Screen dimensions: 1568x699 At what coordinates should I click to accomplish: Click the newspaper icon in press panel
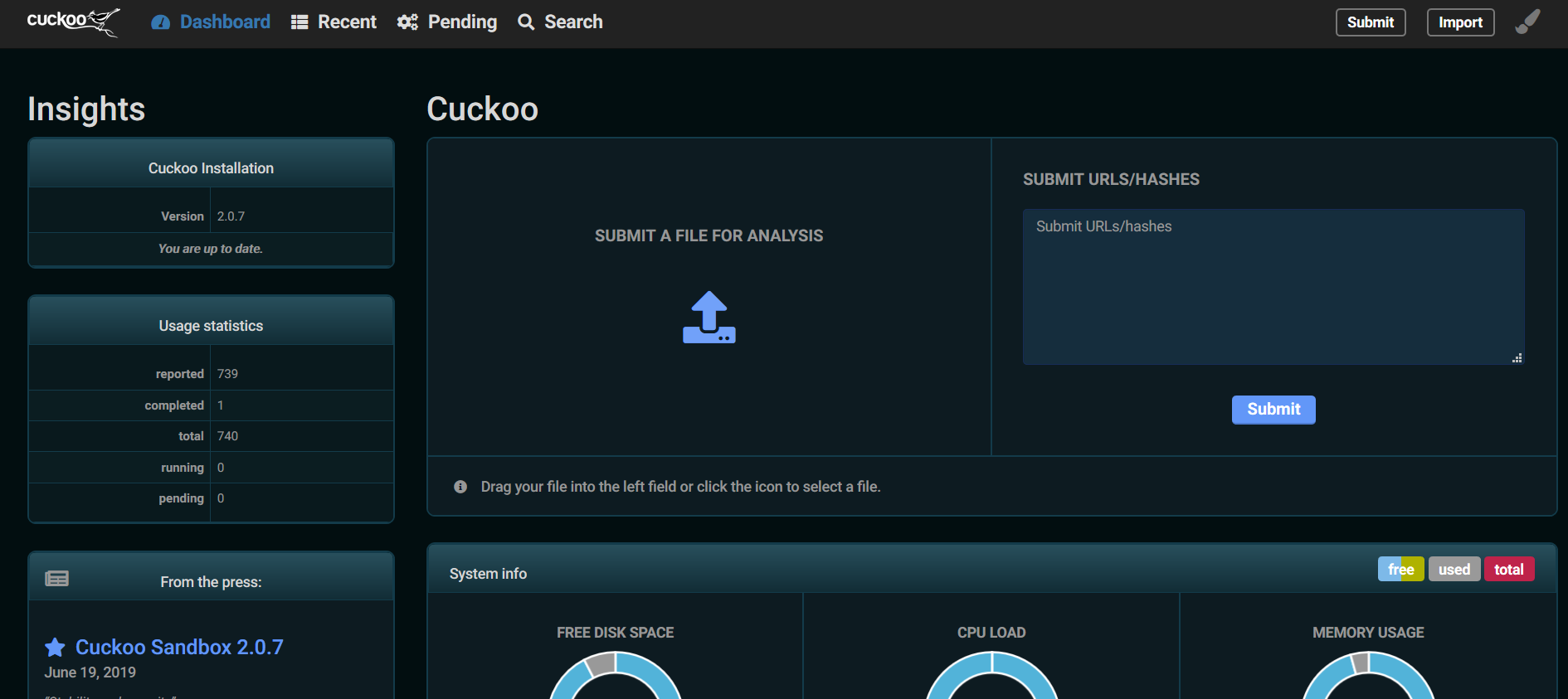[x=57, y=579]
